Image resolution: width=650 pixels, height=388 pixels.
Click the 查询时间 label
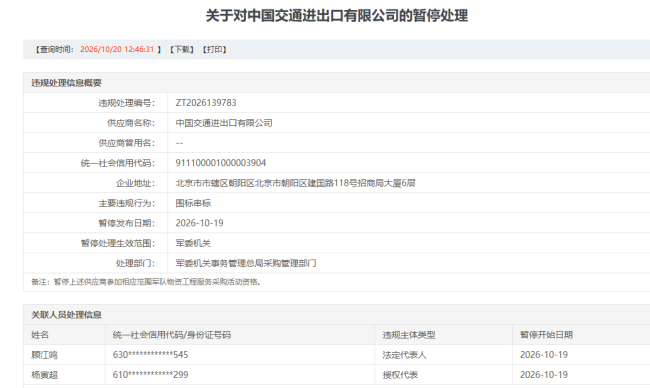55,49
